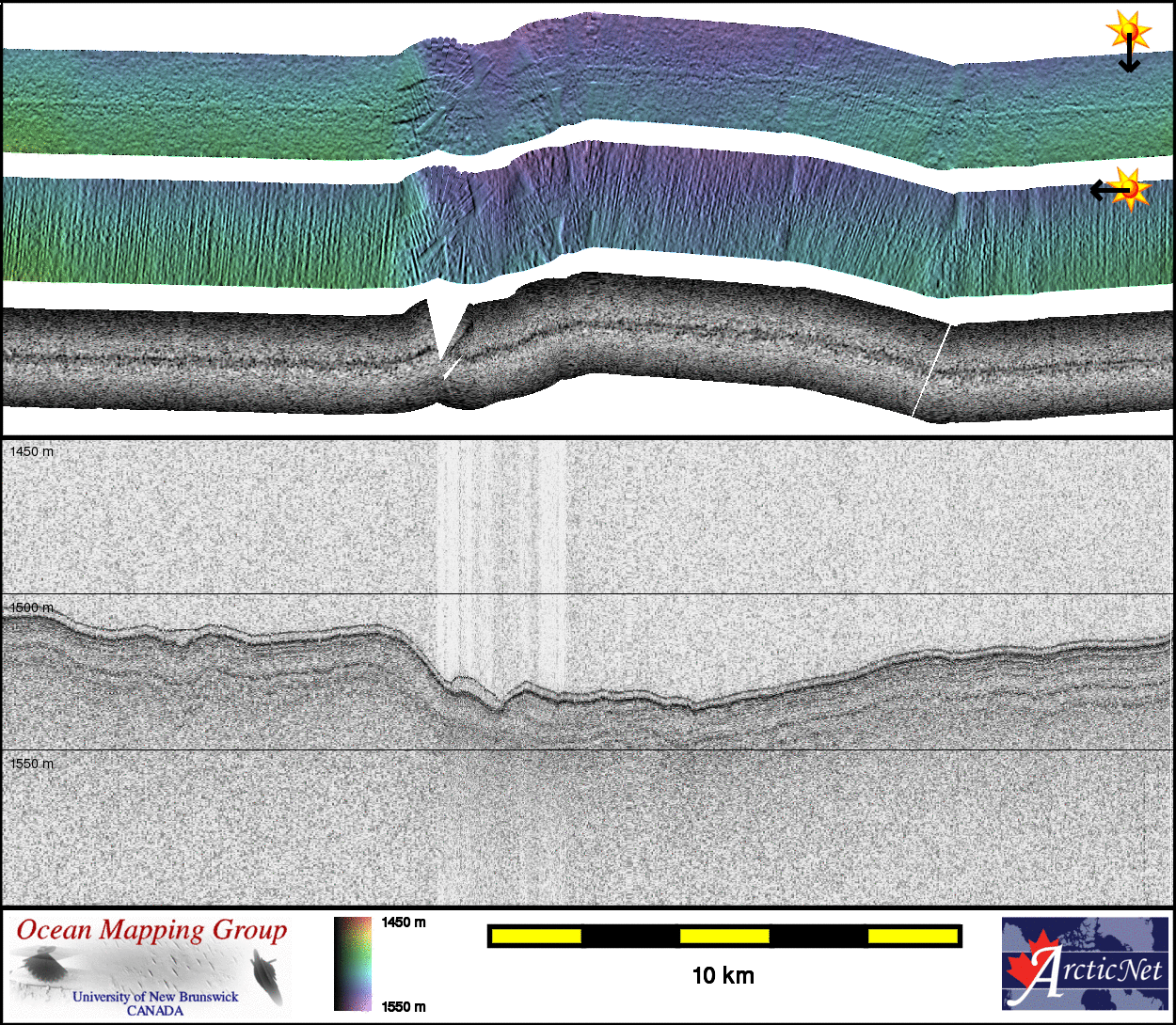The image size is (1176, 1025).
Task: Click the right animal silhouette in Ocean Mapping logo
Action: click(x=266, y=976)
